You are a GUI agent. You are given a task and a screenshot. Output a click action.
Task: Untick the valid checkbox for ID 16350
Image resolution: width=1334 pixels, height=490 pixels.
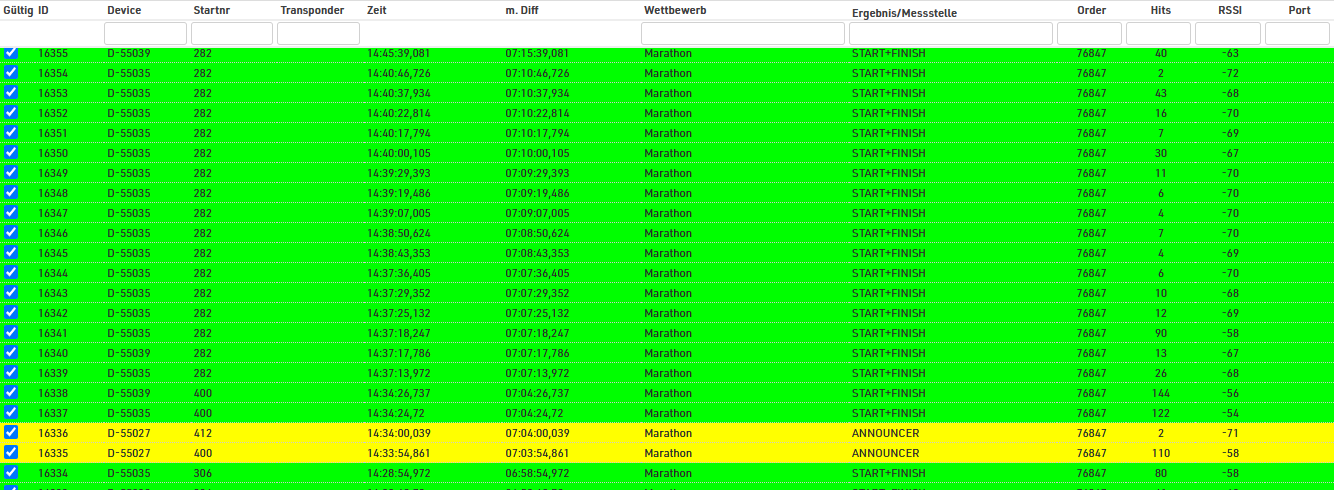coord(11,153)
